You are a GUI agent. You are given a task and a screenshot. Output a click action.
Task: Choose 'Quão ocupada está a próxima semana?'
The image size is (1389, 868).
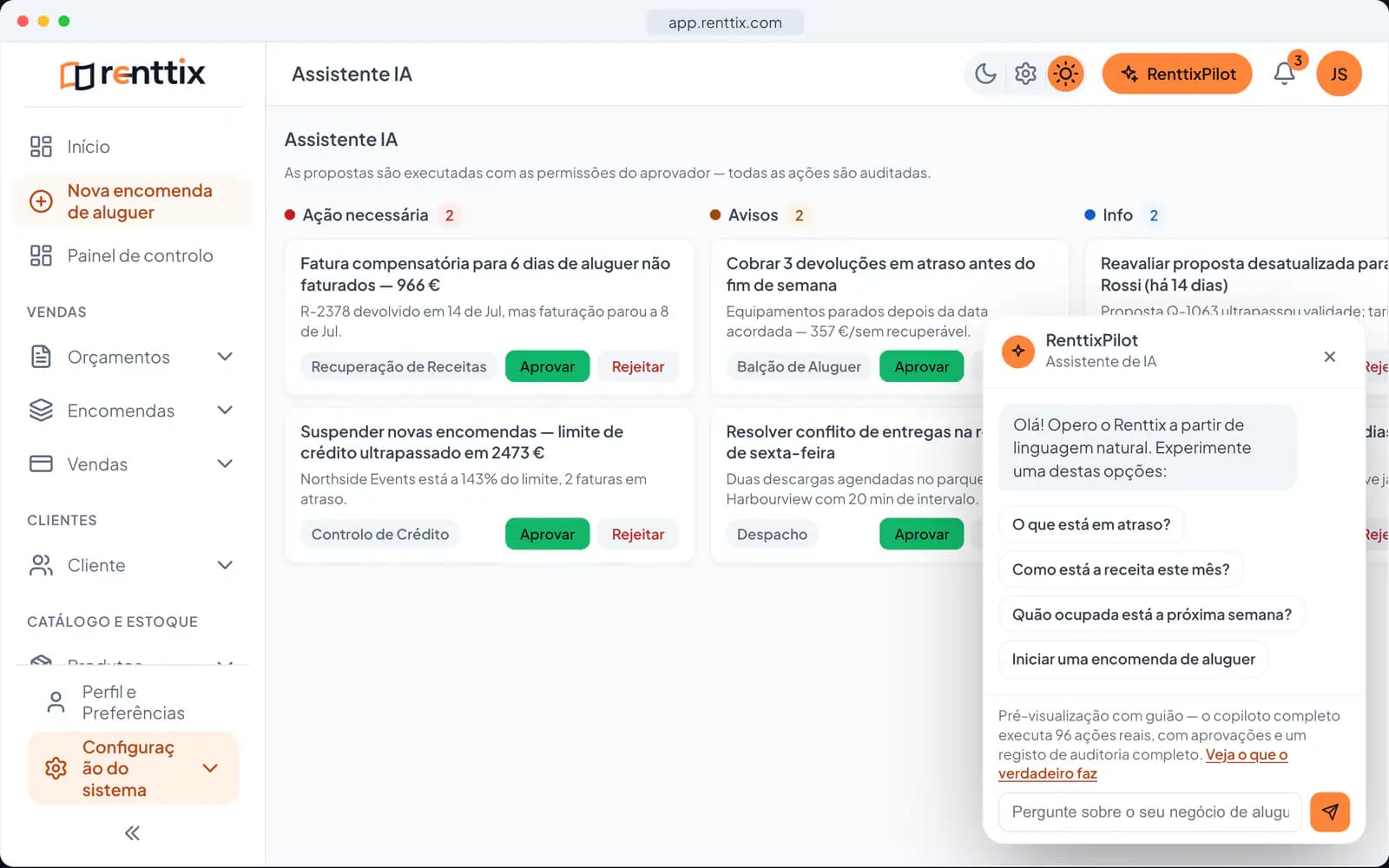click(1152, 615)
